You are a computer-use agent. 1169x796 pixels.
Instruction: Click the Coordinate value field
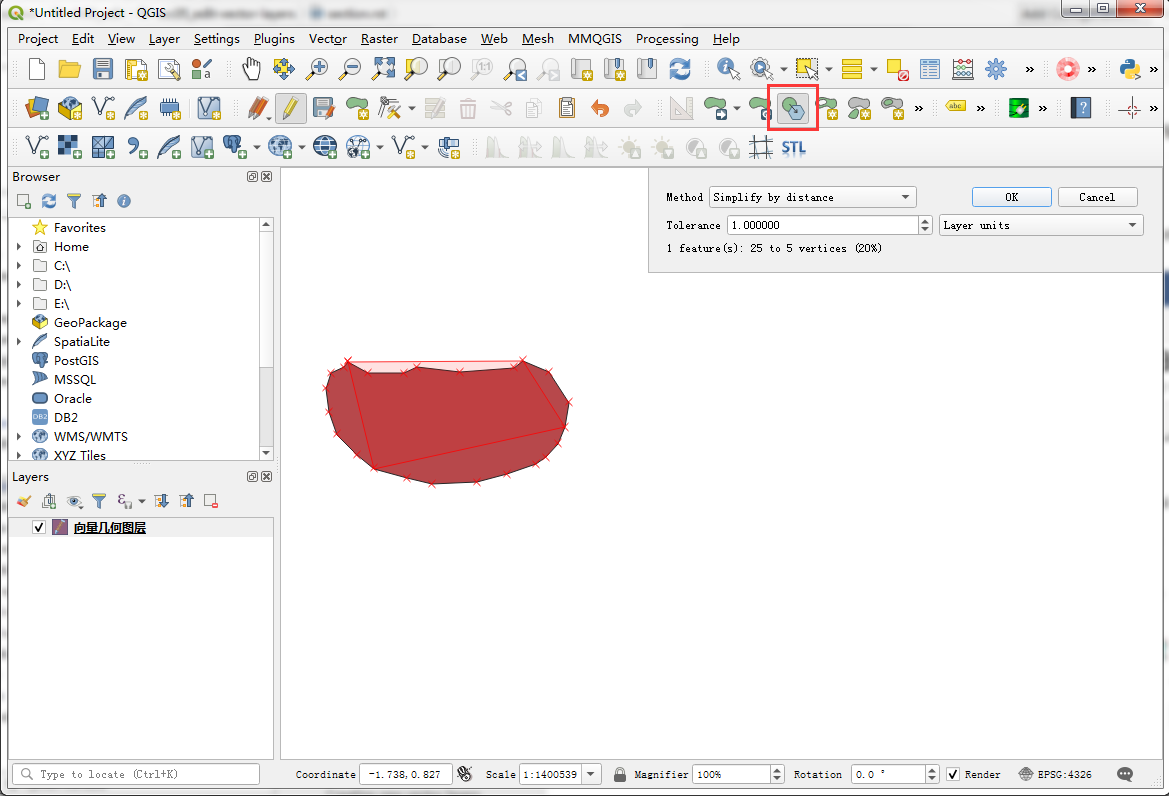point(406,774)
